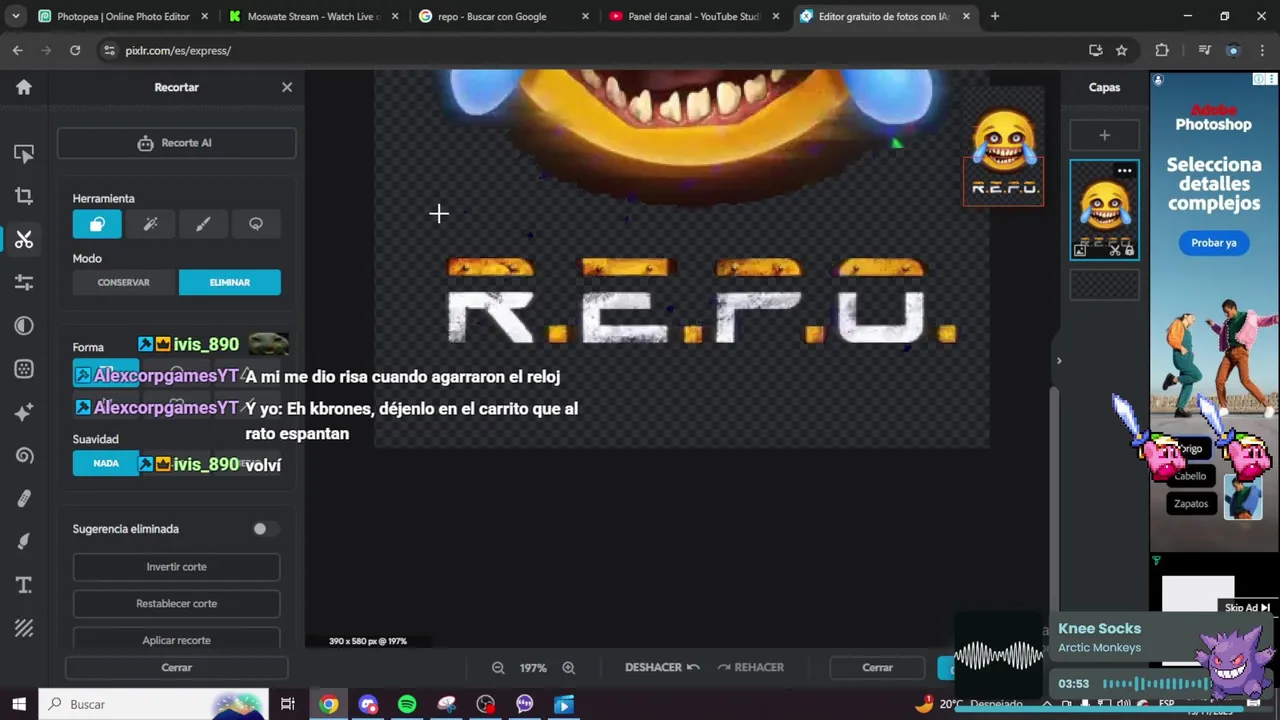Screen dimensions: 1280x720
Task: Add a new layer with plus button
Action: tap(1104, 135)
